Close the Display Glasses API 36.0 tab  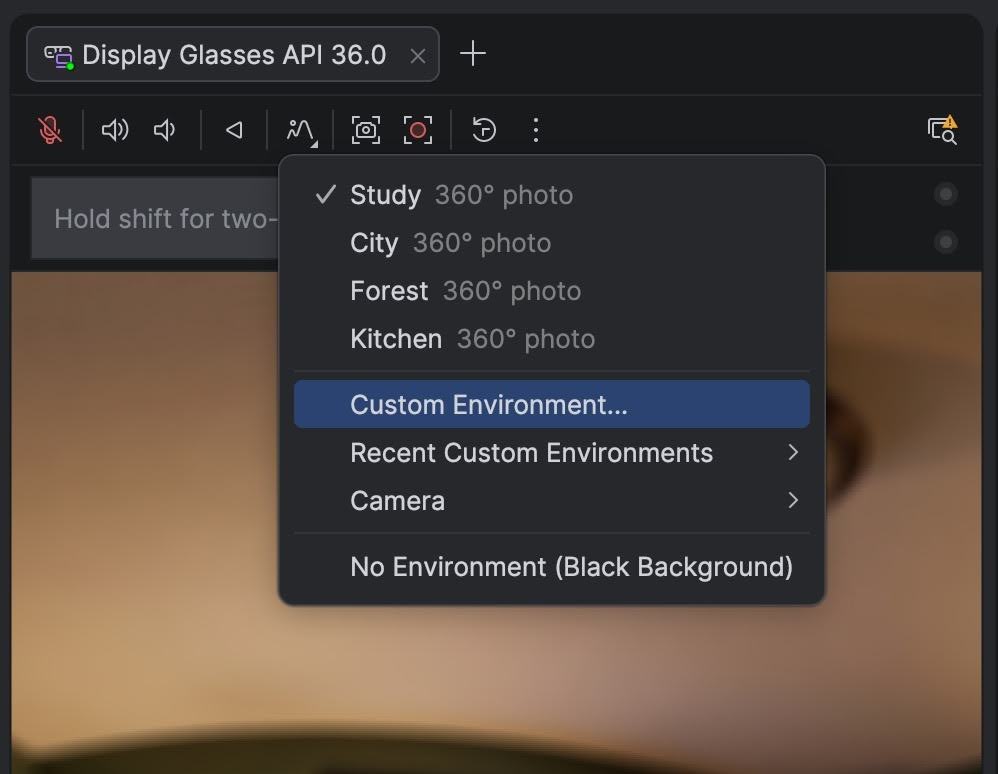point(418,56)
